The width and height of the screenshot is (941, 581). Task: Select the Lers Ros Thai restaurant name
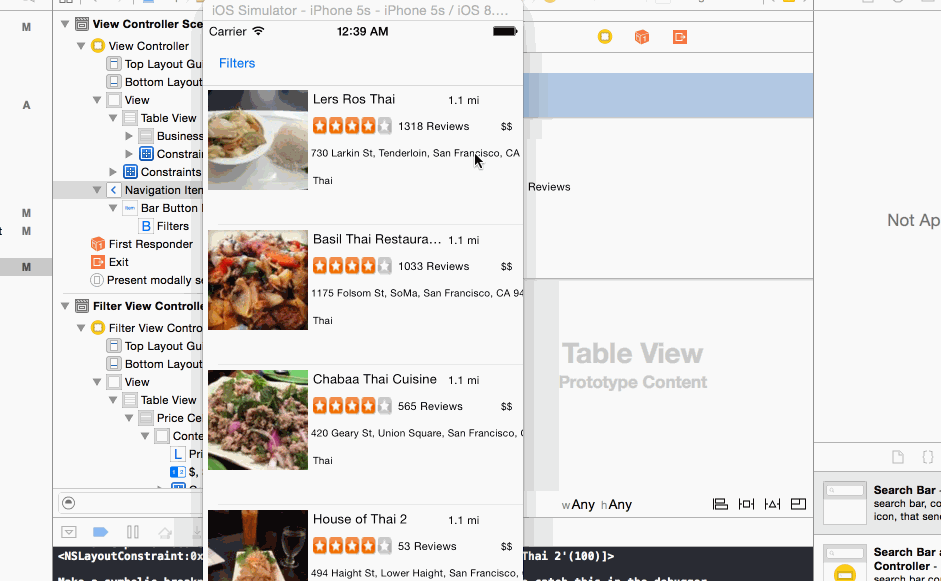(353, 100)
